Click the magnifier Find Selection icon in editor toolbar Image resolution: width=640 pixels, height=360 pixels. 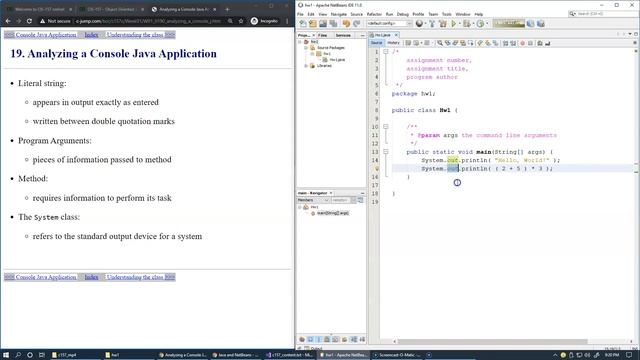point(440,43)
